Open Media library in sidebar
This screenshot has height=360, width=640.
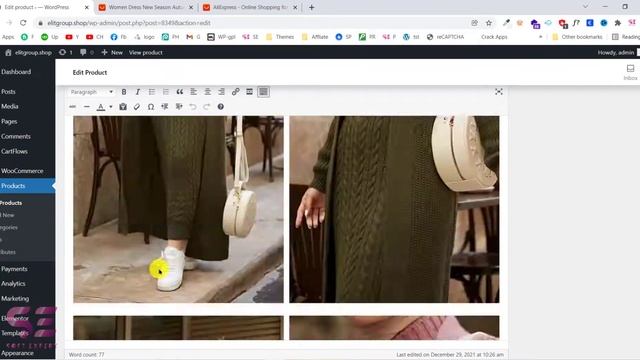[x=10, y=107]
